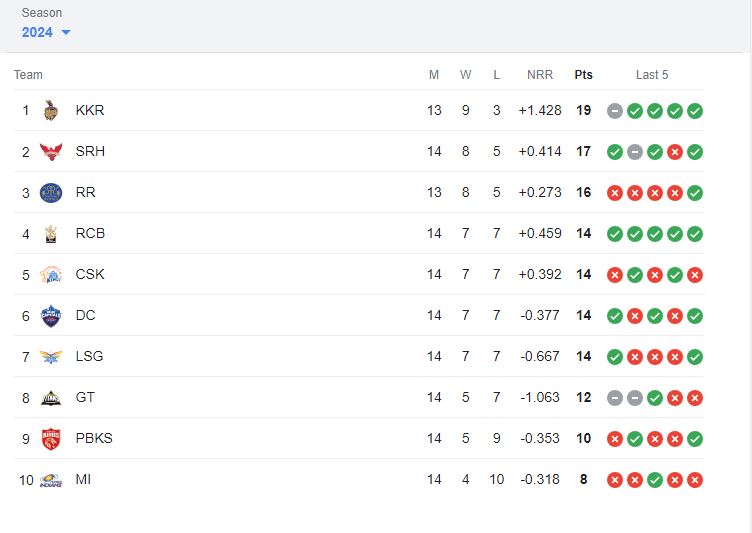The image size is (752, 533).
Task: Click the NRR column header
Action: pyautogui.click(x=540, y=75)
